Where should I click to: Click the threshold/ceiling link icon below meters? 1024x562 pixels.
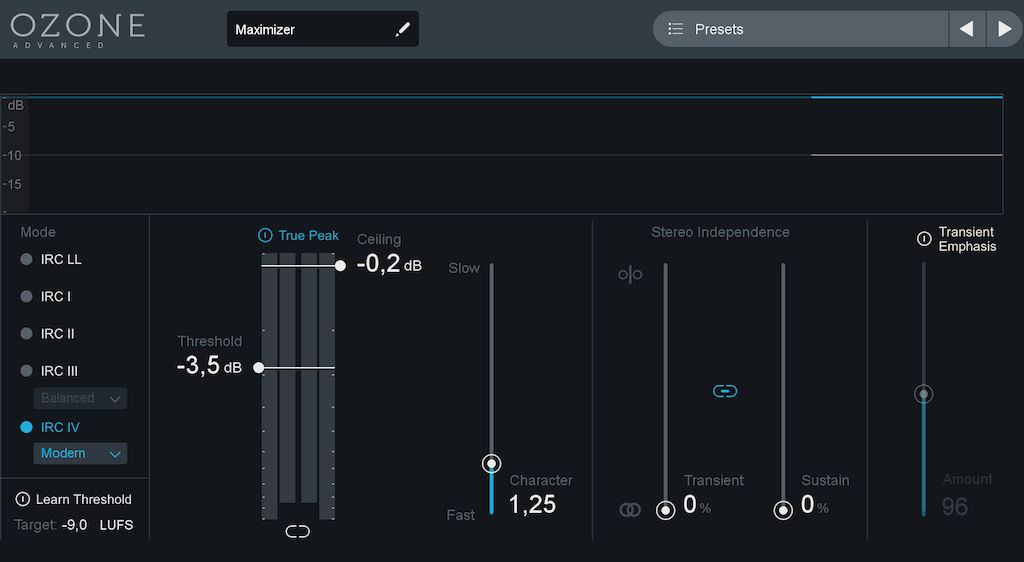point(297,531)
